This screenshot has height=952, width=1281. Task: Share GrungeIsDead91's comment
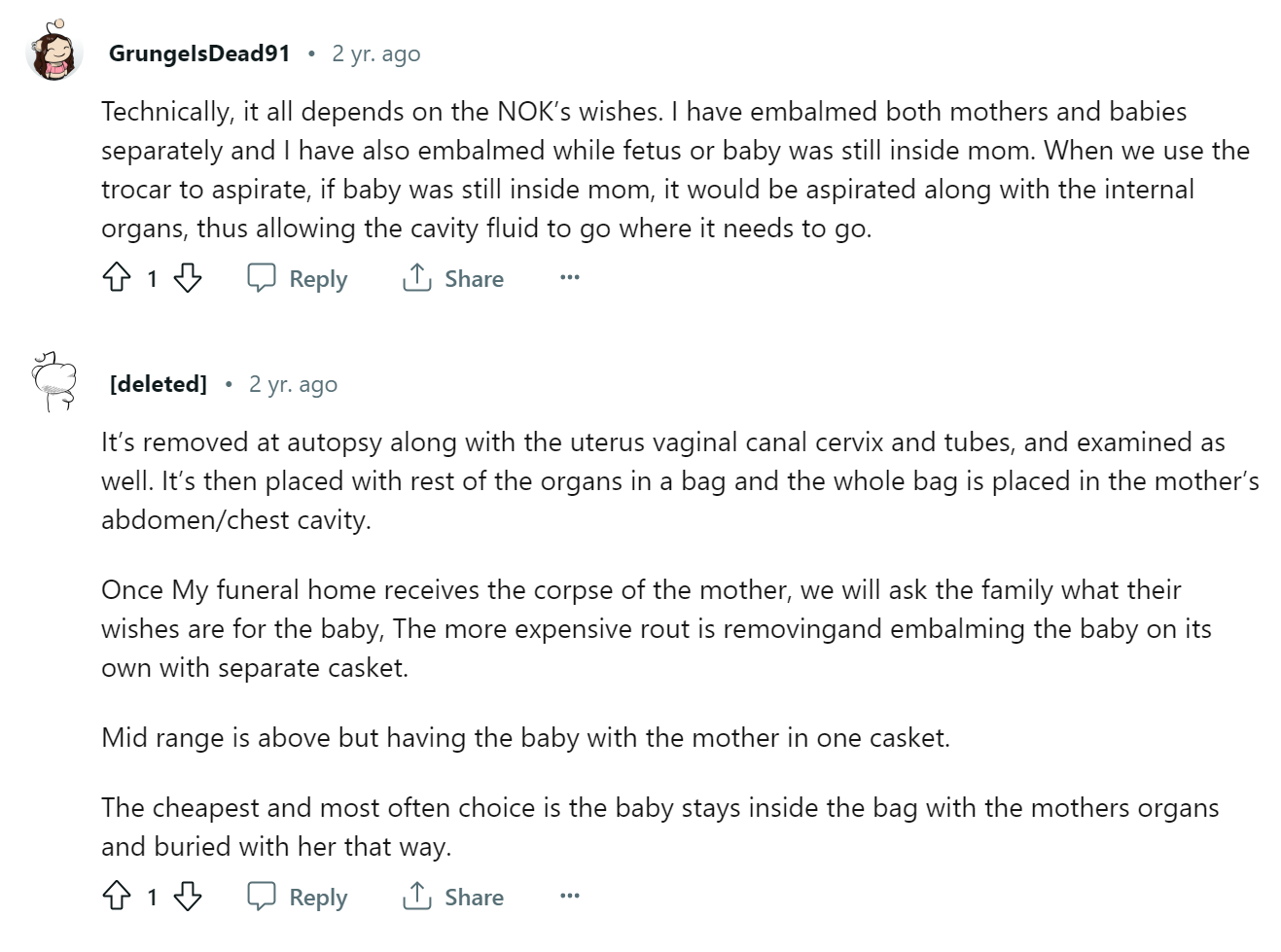point(453,279)
